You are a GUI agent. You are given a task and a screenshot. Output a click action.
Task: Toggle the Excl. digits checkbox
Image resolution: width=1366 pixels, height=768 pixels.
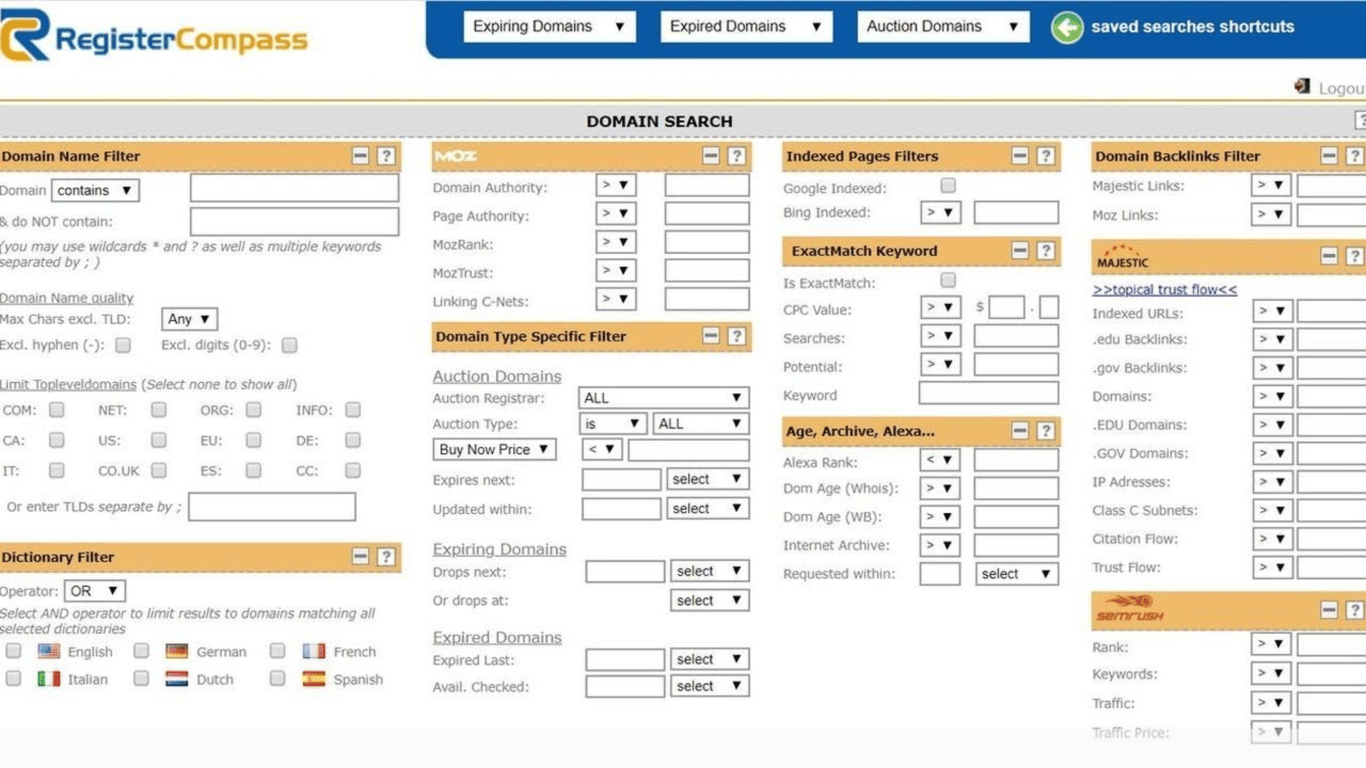coord(289,345)
